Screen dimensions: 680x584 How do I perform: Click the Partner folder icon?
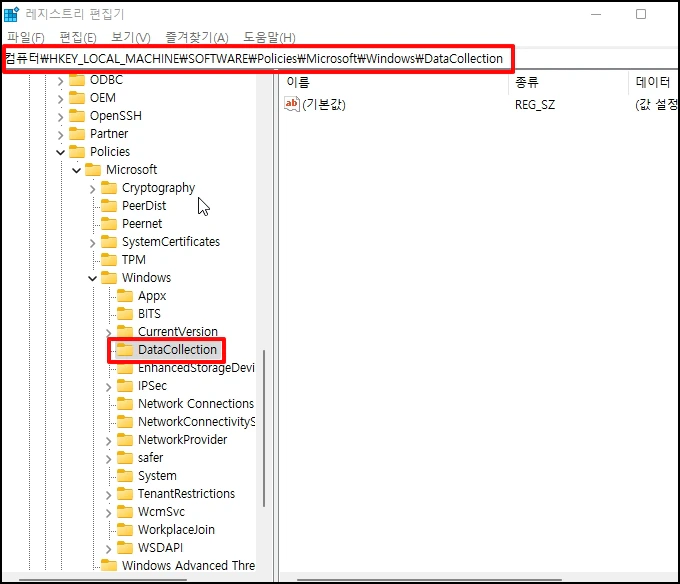pyautogui.click(x=77, y=134)
